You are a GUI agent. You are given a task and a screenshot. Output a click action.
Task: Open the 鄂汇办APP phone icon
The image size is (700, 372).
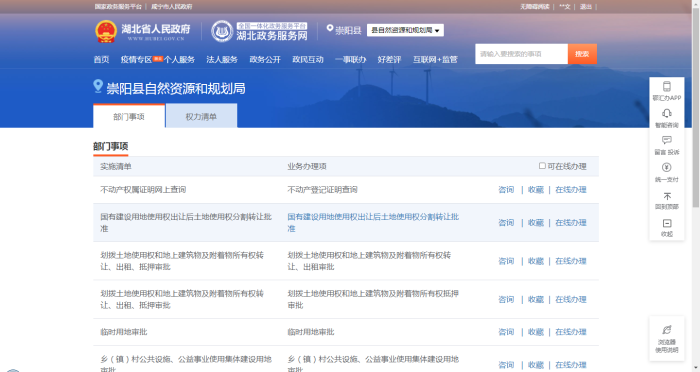667,87
